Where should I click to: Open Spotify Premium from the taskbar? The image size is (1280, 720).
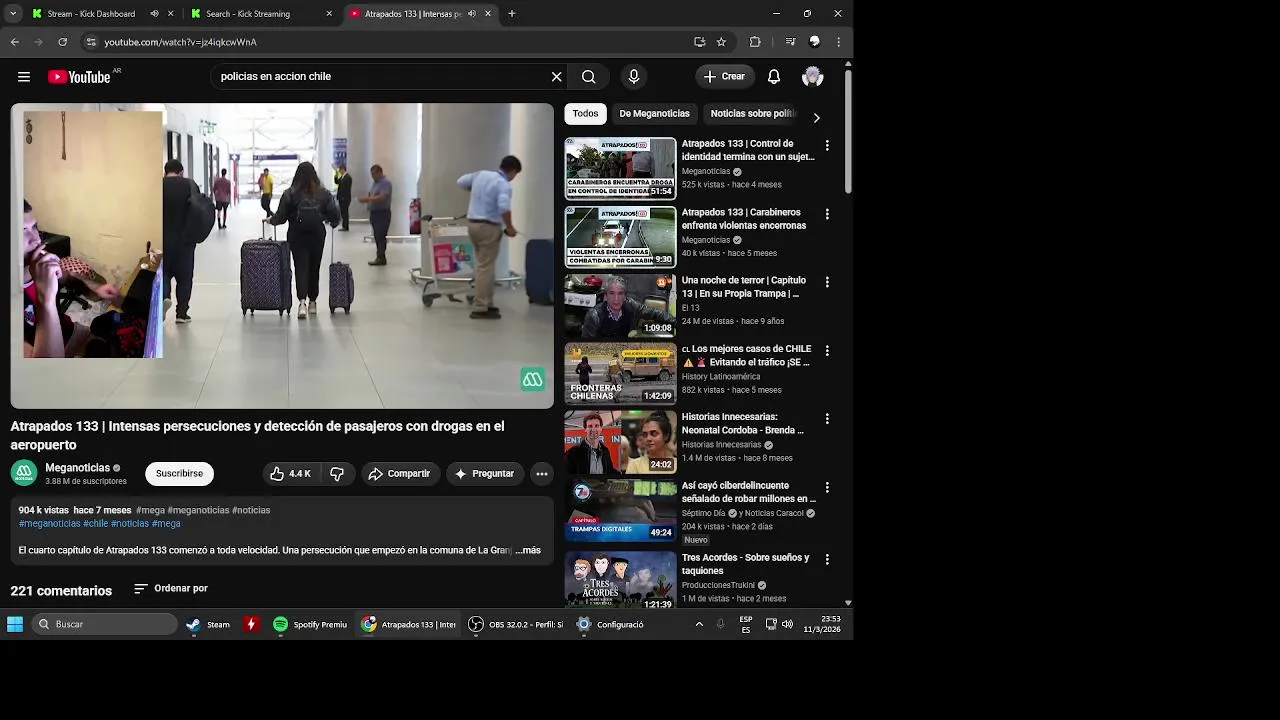click(311, 624)
